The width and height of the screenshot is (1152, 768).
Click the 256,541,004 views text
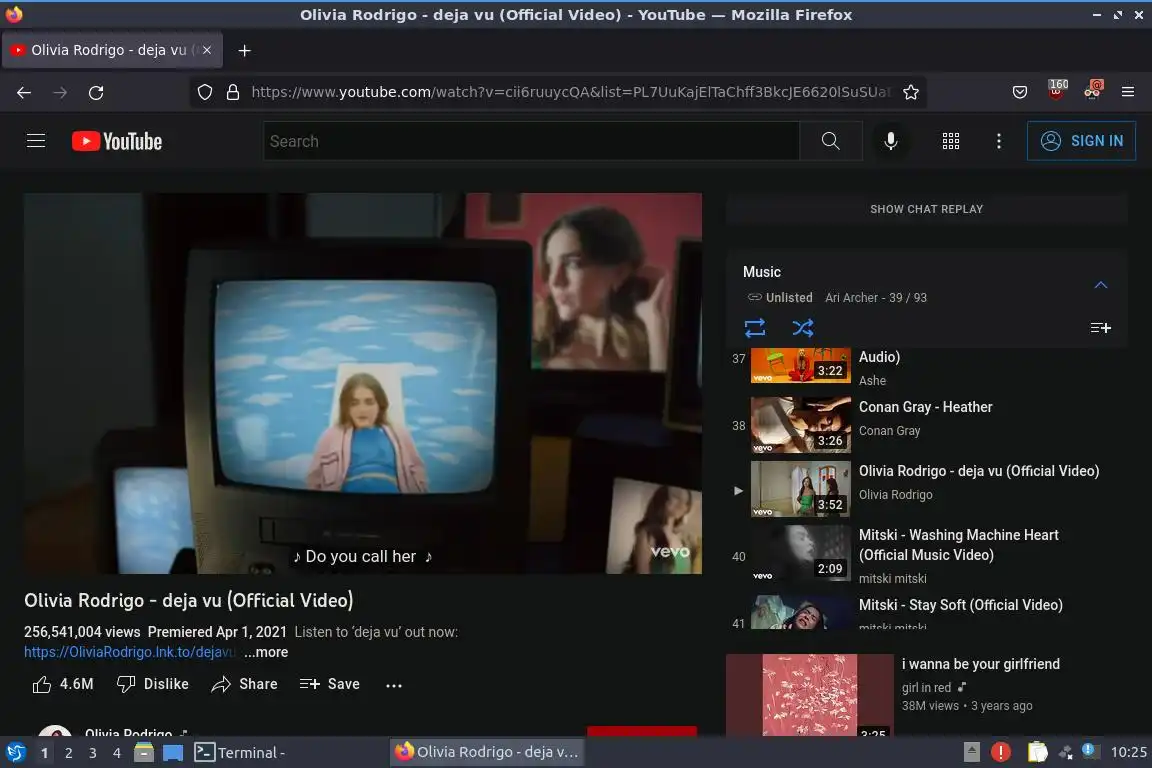[x=82, y=632]
